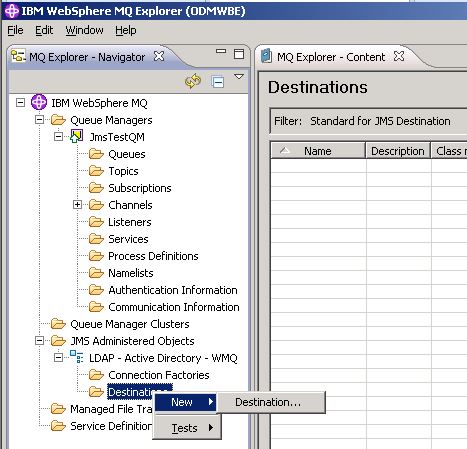Click the Destinations folder icon in tree
Image resolution: width=467 pixels, height=449 pixels.
[96, 392]
